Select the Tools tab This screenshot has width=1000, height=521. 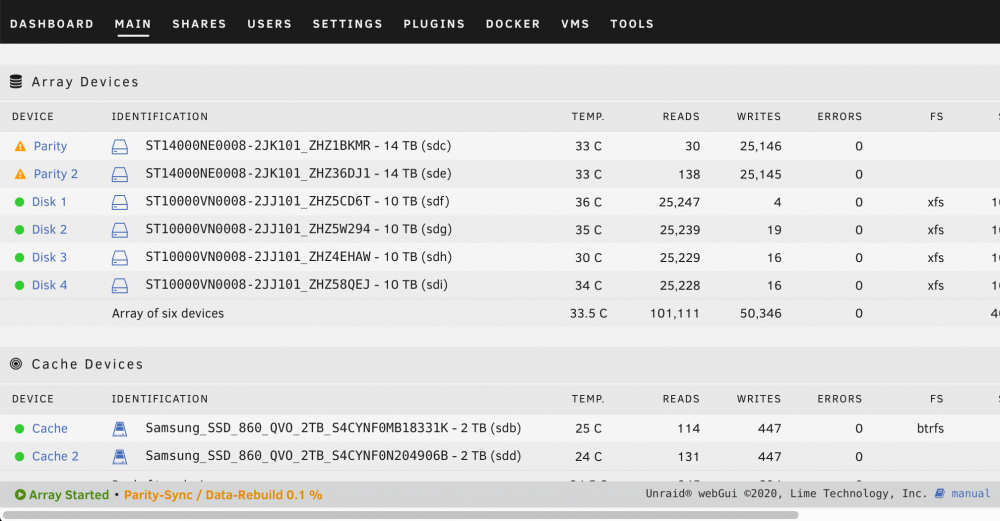point(631,24)
